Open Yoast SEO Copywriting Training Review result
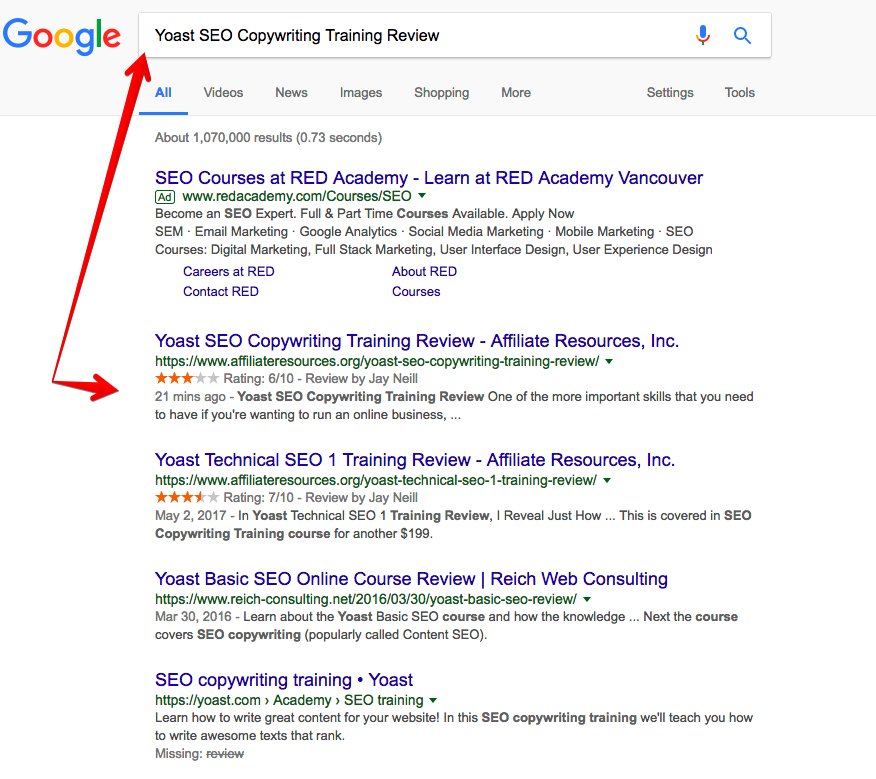The height and width of the screenshot is (779, 876). click(x=417, y=341)
